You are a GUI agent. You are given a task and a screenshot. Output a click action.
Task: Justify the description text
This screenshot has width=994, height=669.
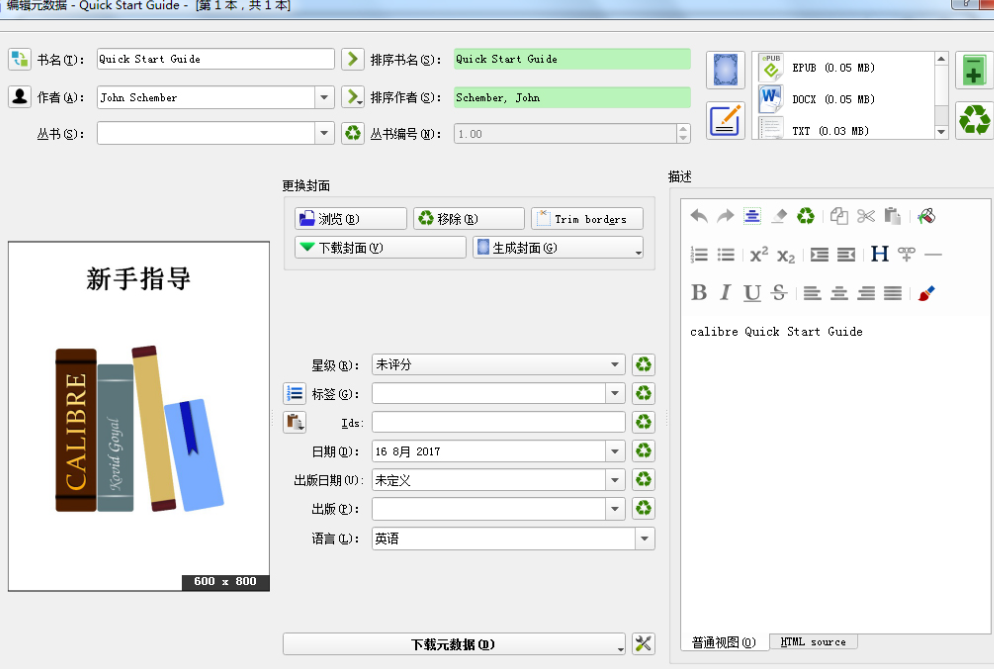(893, 293)
